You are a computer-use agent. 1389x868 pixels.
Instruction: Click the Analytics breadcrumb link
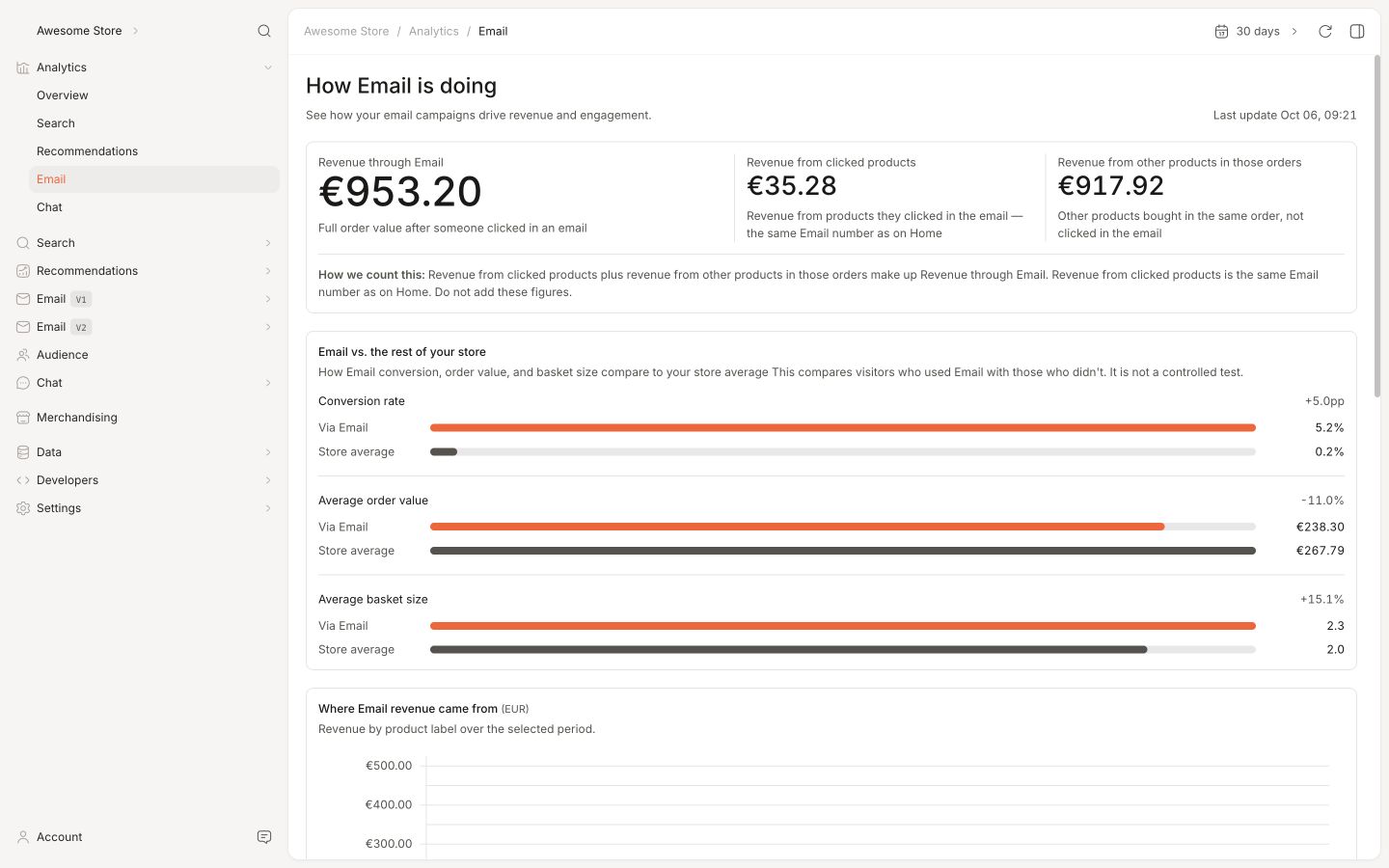coord(434,31)
